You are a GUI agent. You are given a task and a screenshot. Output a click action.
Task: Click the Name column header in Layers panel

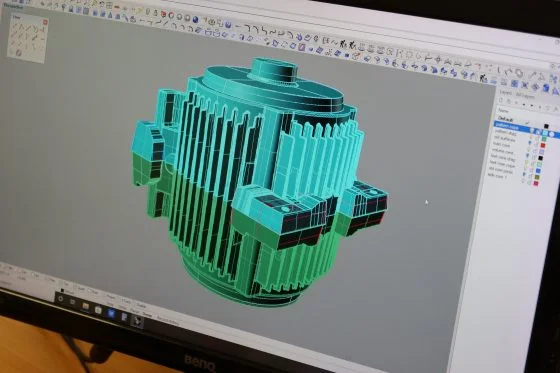[504, 110]
